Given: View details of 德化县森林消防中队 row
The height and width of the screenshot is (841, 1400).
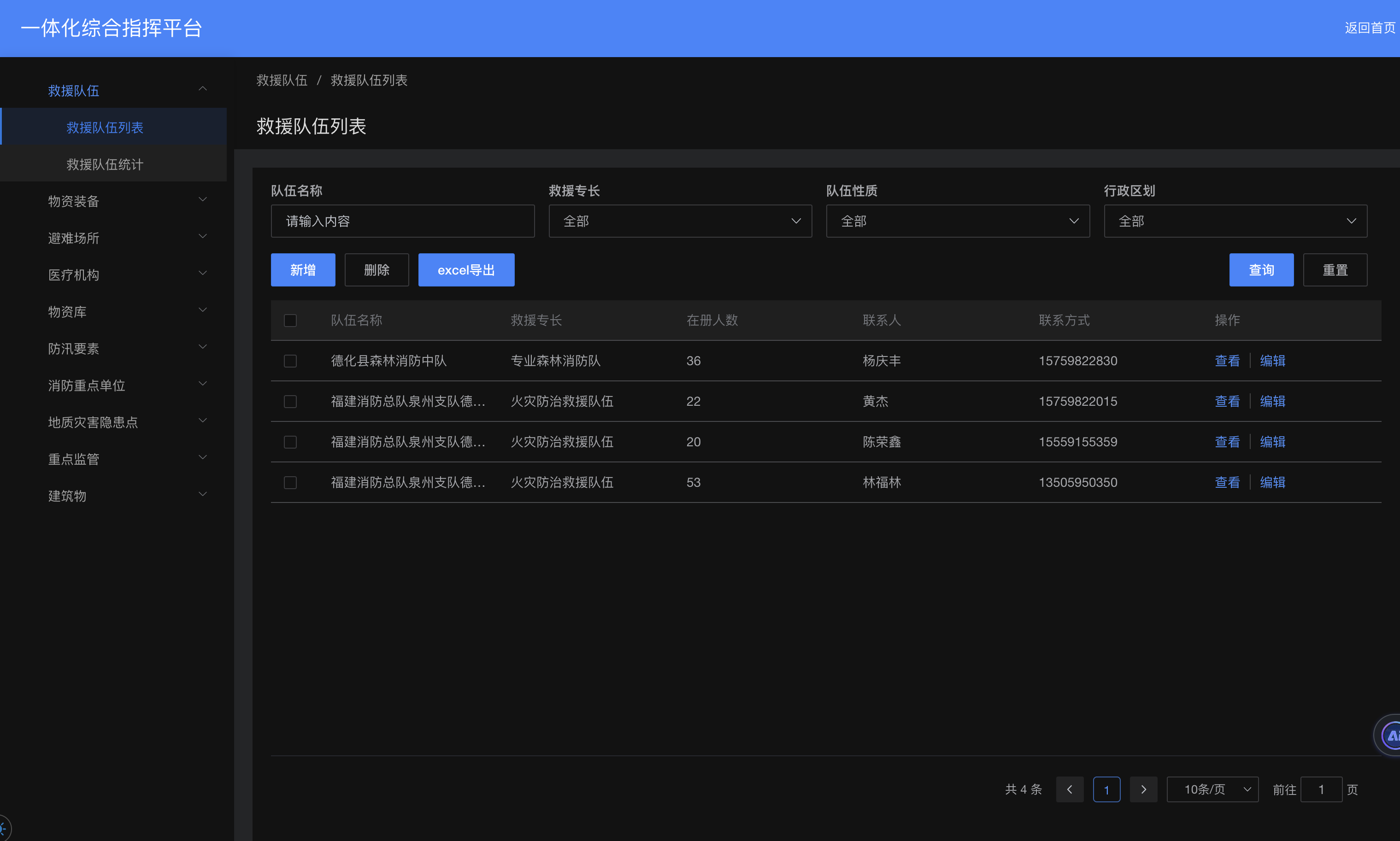Looking at the screenshot, I should [x=1227, y=361].
